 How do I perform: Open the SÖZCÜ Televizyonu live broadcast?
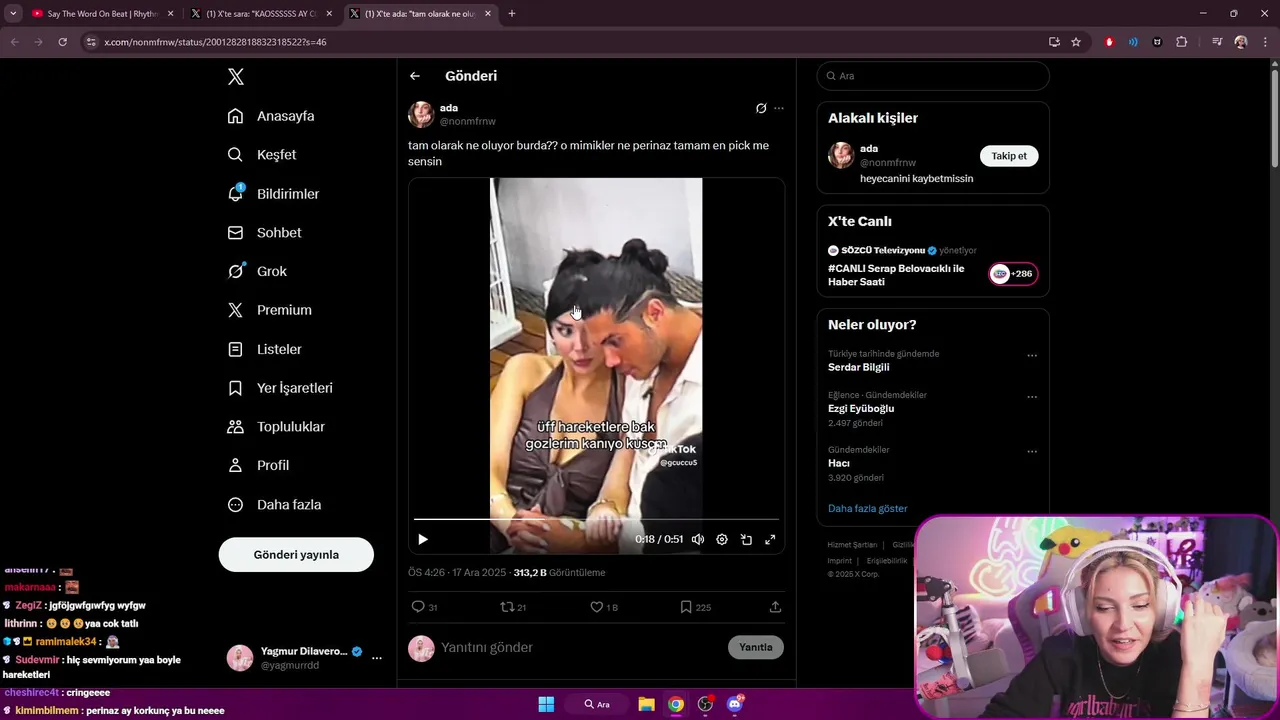point(933,266)
